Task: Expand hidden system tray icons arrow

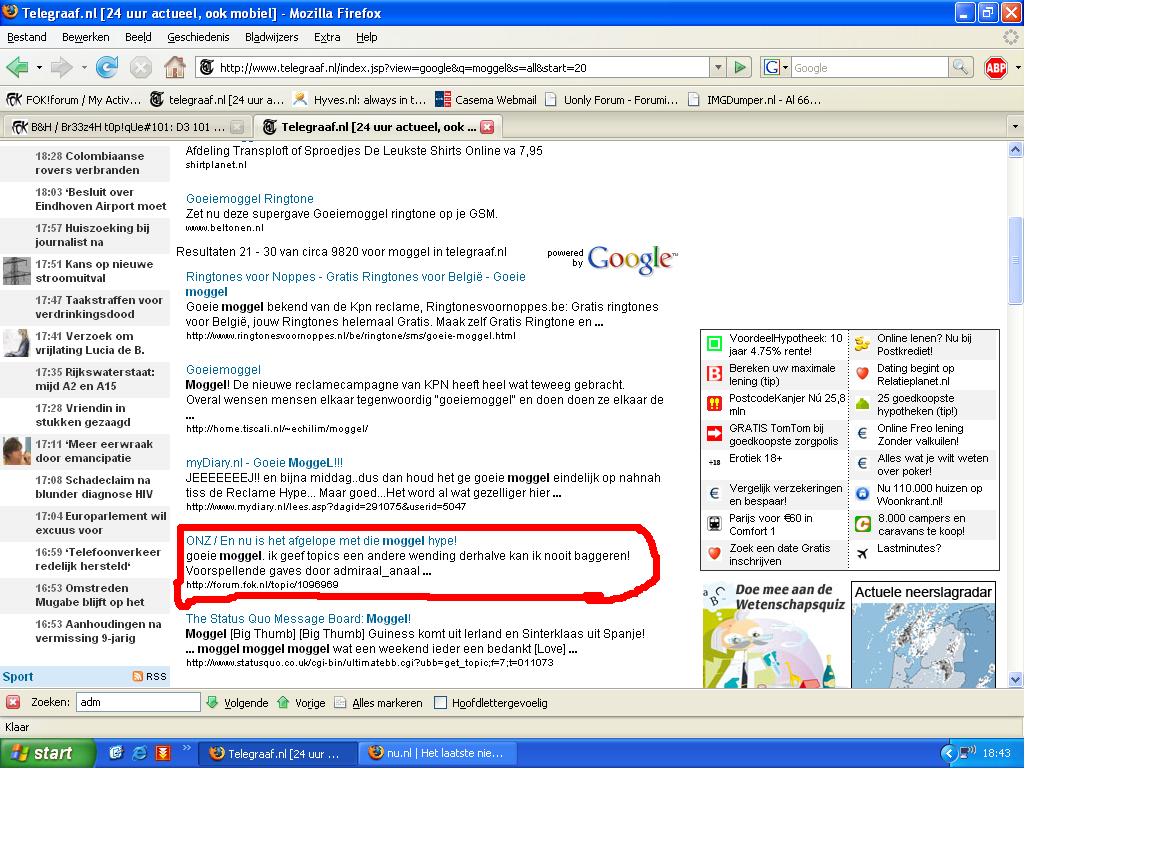Action: pyautogui.click(x=948, y=753)
